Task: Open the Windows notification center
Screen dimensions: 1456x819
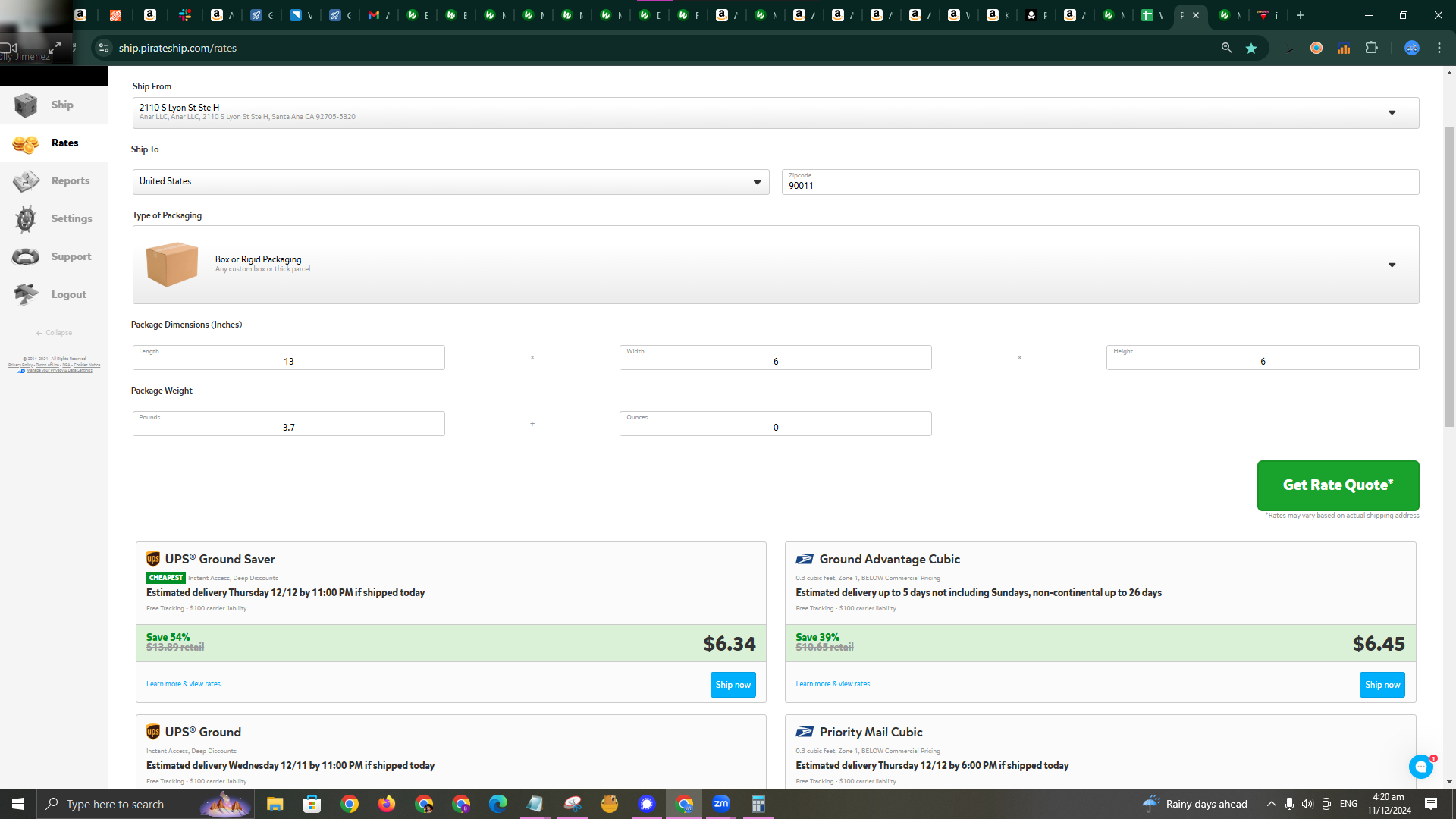Action: click(x=1431, y=804)
